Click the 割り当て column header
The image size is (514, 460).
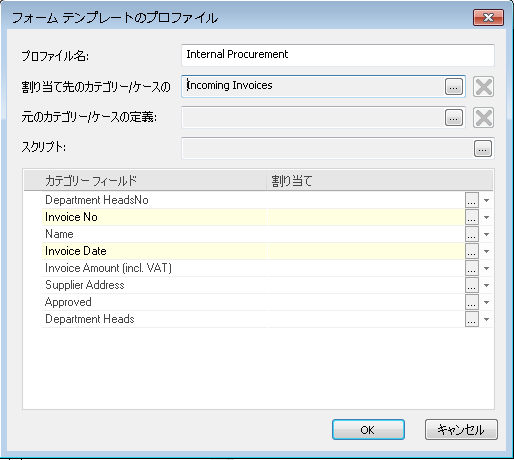click(380, 181)
